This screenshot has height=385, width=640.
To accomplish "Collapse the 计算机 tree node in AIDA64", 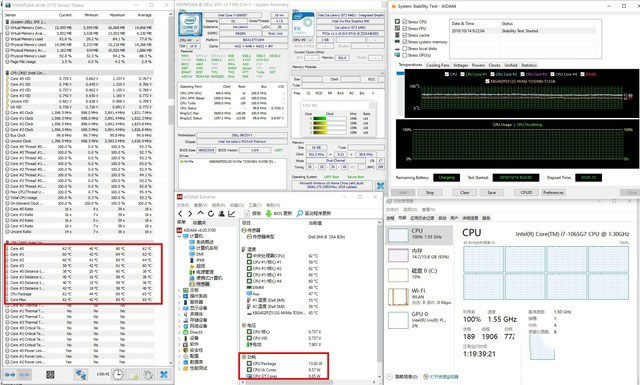I will (180, 236).
